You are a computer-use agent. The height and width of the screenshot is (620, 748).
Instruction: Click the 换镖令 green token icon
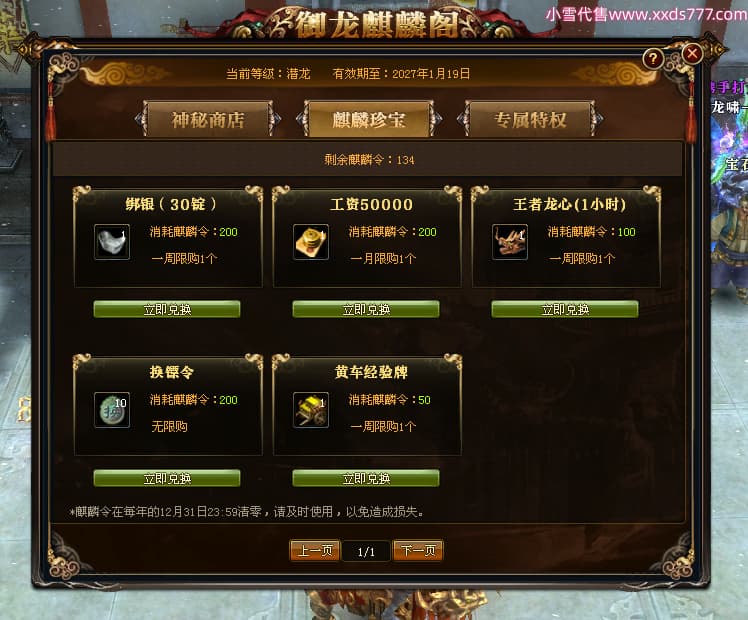112,410
